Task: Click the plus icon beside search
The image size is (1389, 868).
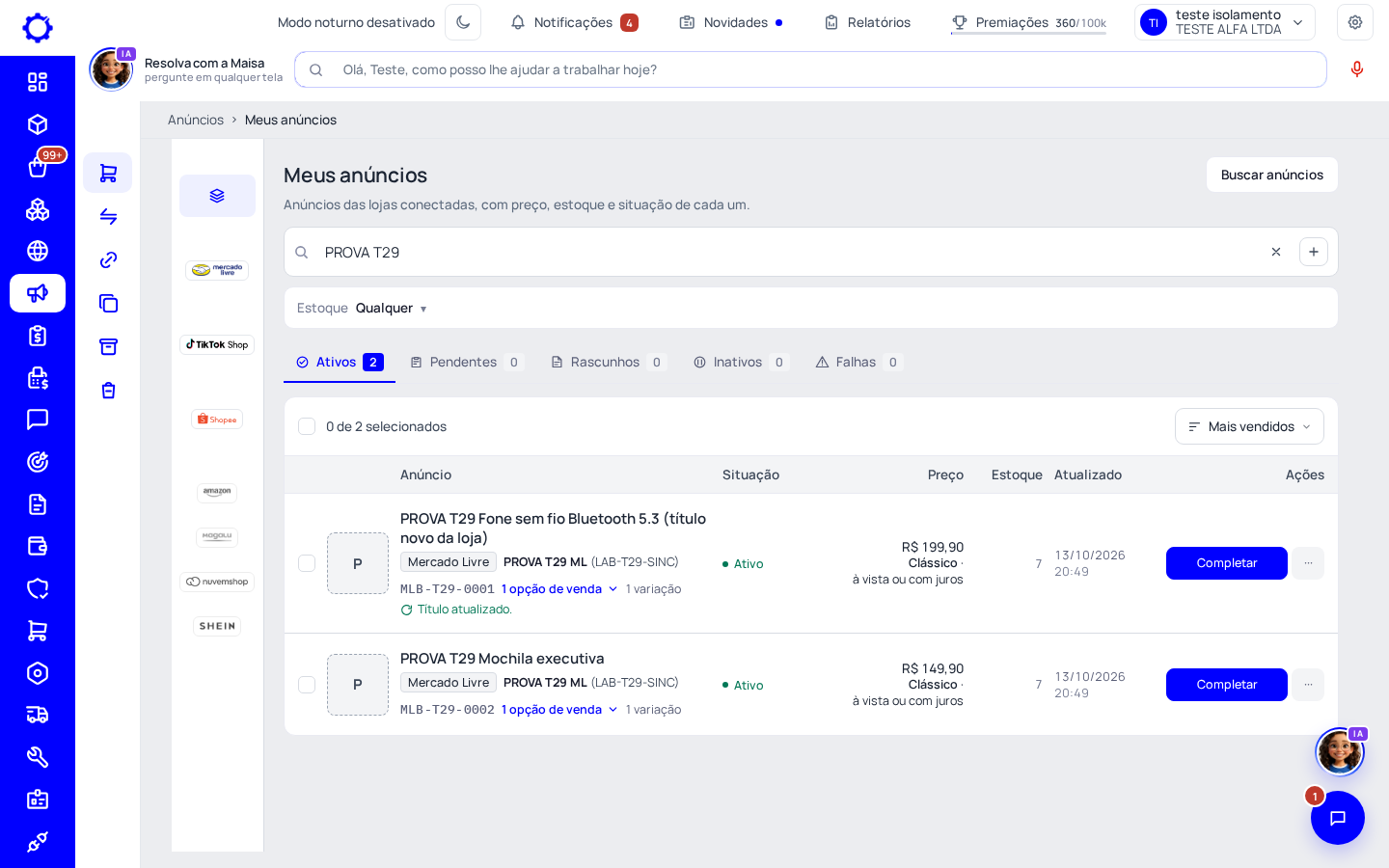Action: 1313,252
